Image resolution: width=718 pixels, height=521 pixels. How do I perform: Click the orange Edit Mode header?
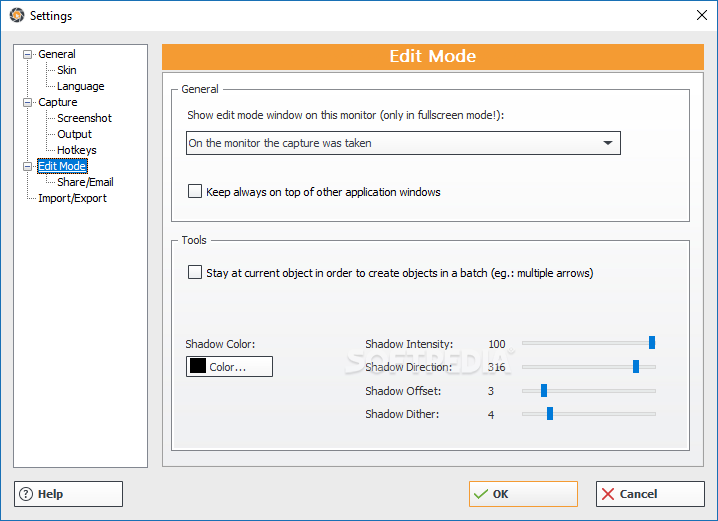433,56
